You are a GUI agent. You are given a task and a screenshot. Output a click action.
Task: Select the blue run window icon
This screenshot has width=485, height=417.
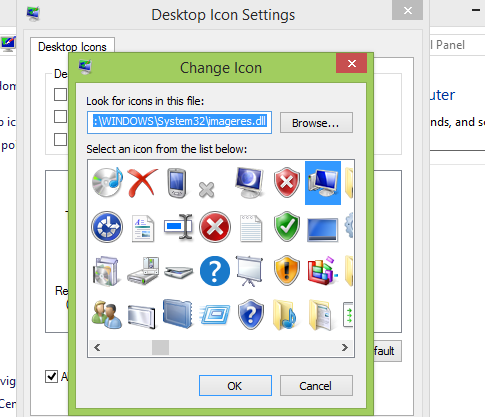[215, 314]
